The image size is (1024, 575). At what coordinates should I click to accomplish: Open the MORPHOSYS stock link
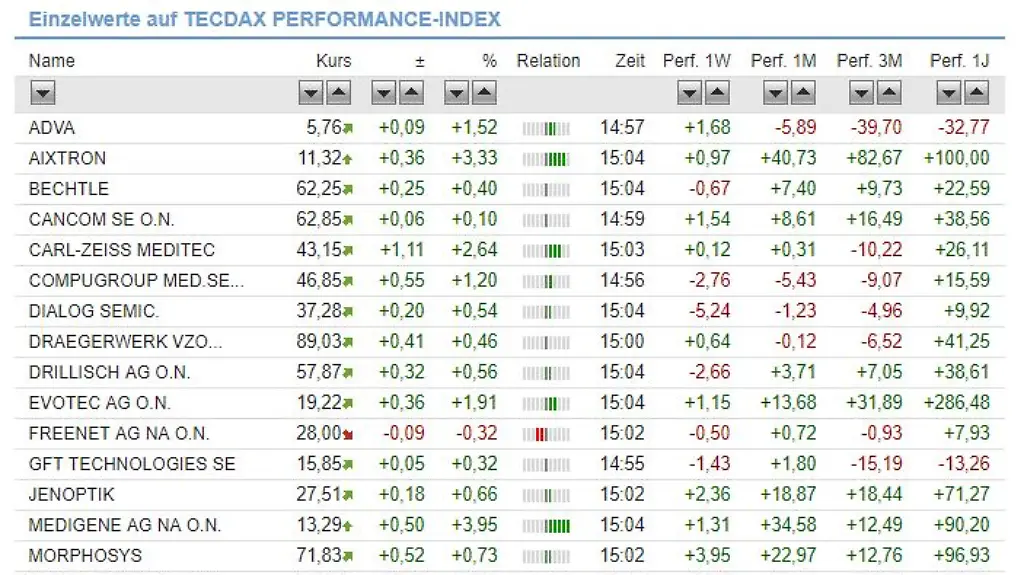[85, 555]
